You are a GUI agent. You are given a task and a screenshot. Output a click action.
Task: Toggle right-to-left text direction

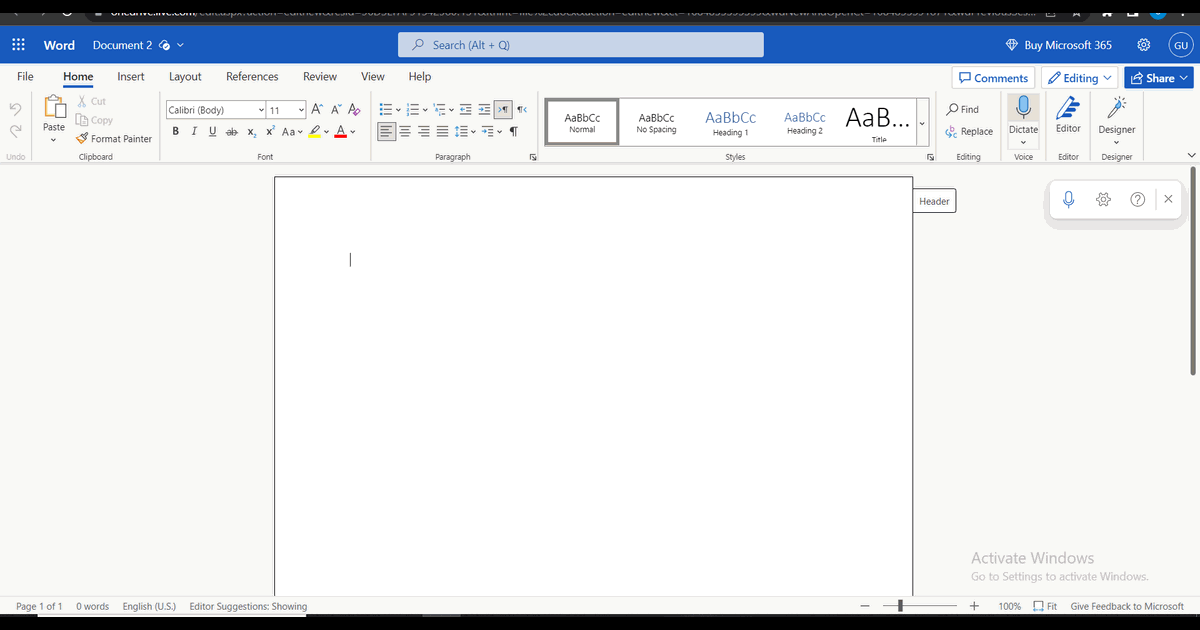tap(521, 109)
